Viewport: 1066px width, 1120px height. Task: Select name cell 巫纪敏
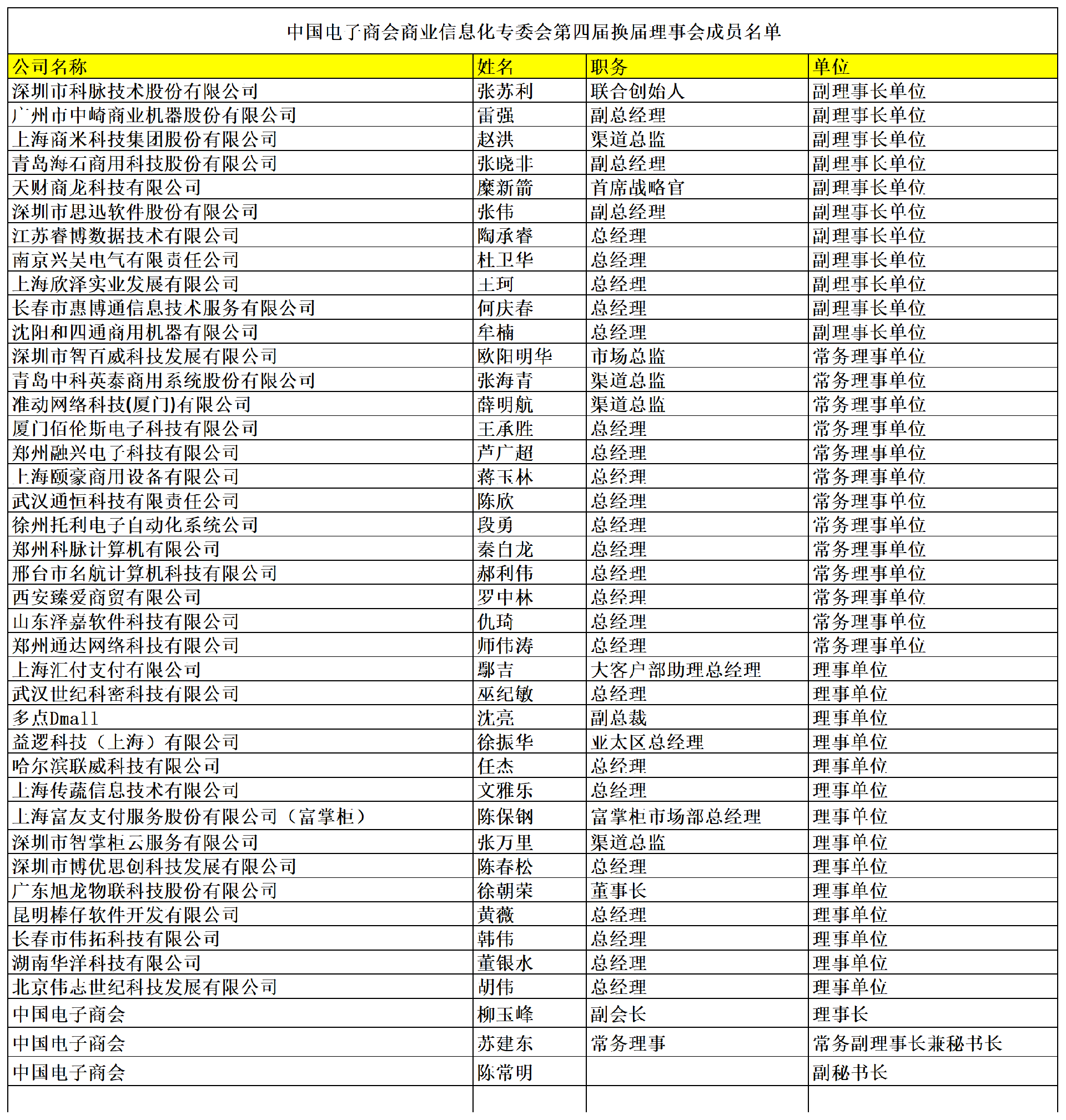pyautogui.click(x=530, y=694)
